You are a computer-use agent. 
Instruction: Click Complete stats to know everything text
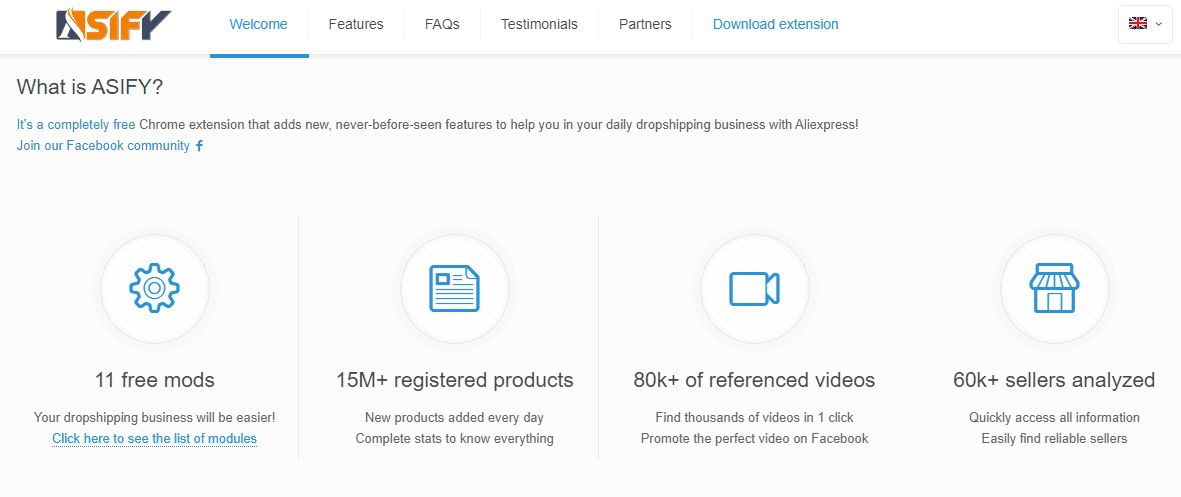tap(454, 438)
